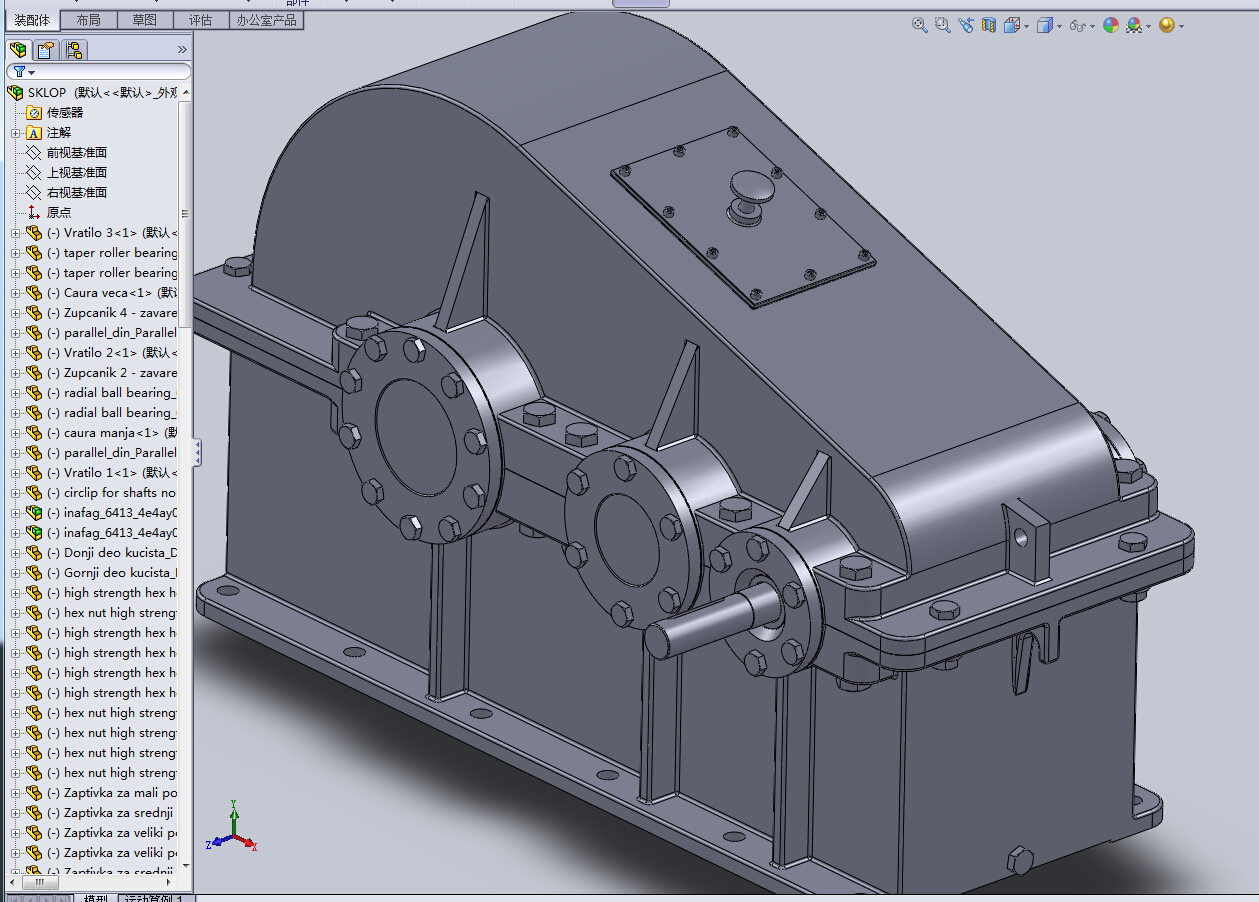Switch to the 布局 tab
Viewport: 1259px width, 902px height.
(88, 20)
